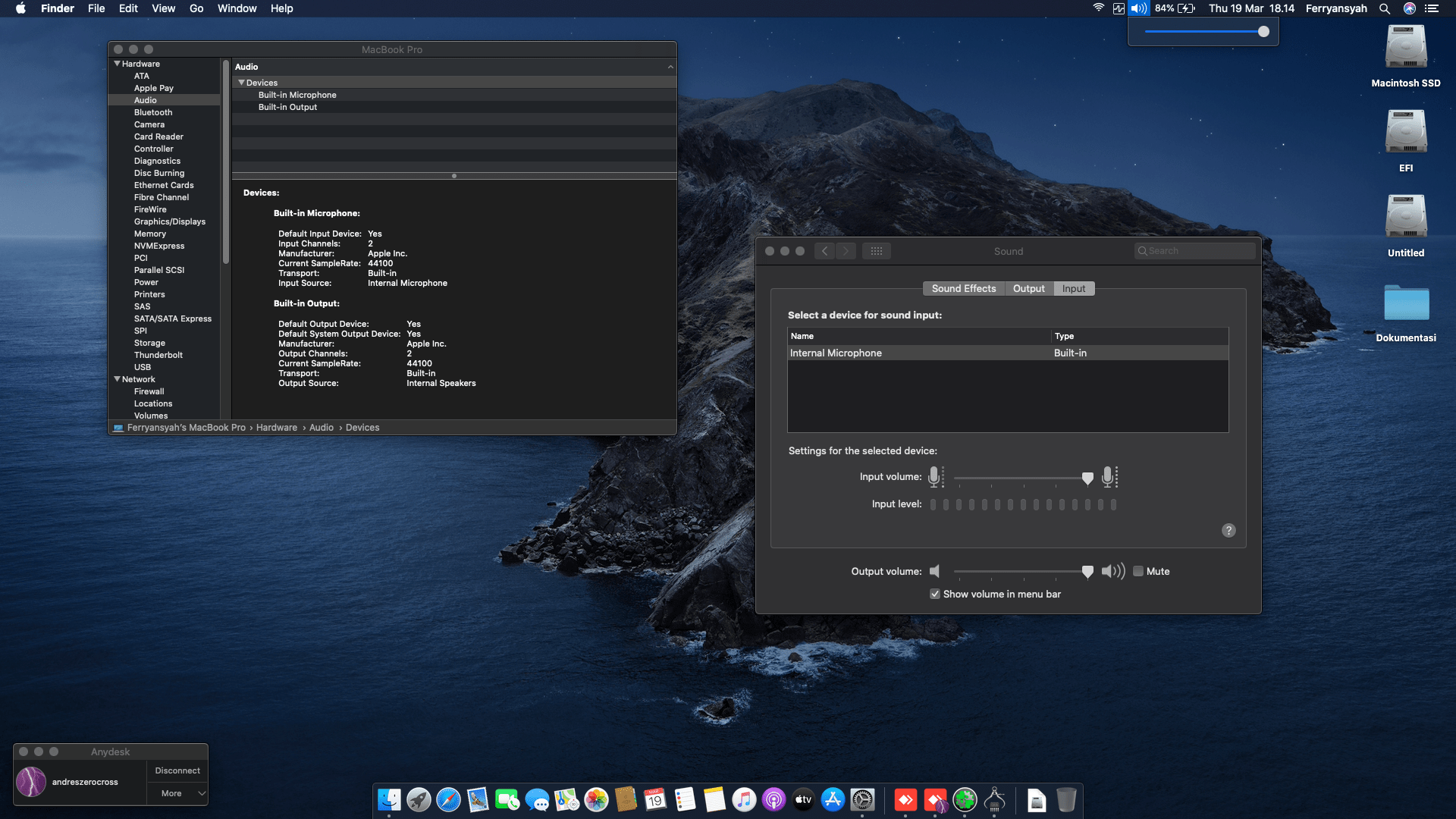Collapse the Devices disclosure triangle
1456x819 pixels.
(241, 83)
